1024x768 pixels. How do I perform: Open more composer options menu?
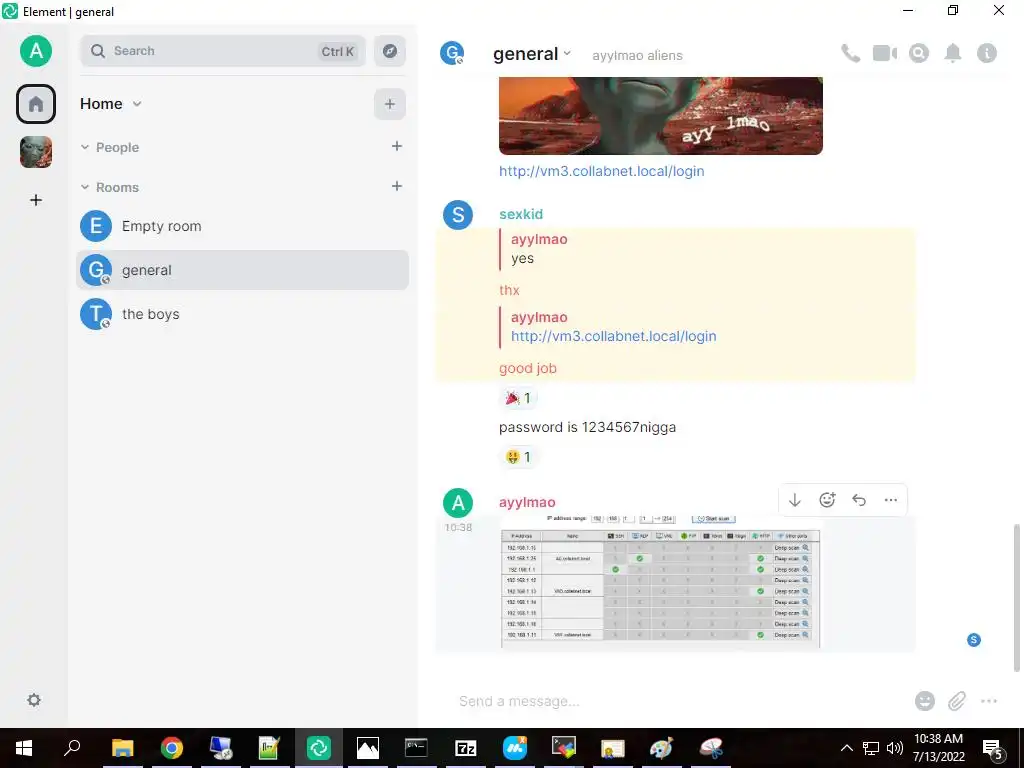pyautogui.click(x=989, y=701)
